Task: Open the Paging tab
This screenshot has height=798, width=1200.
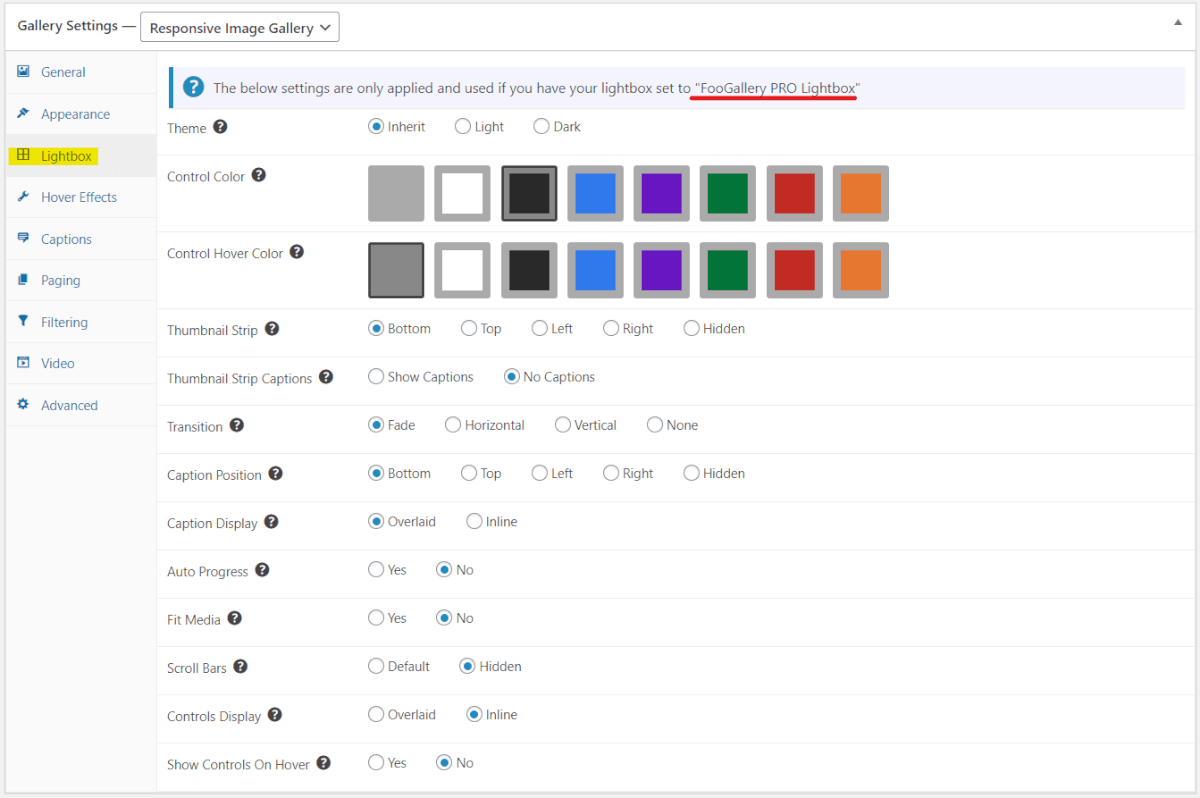Action: pyautogui.click(x=81, y=280)
